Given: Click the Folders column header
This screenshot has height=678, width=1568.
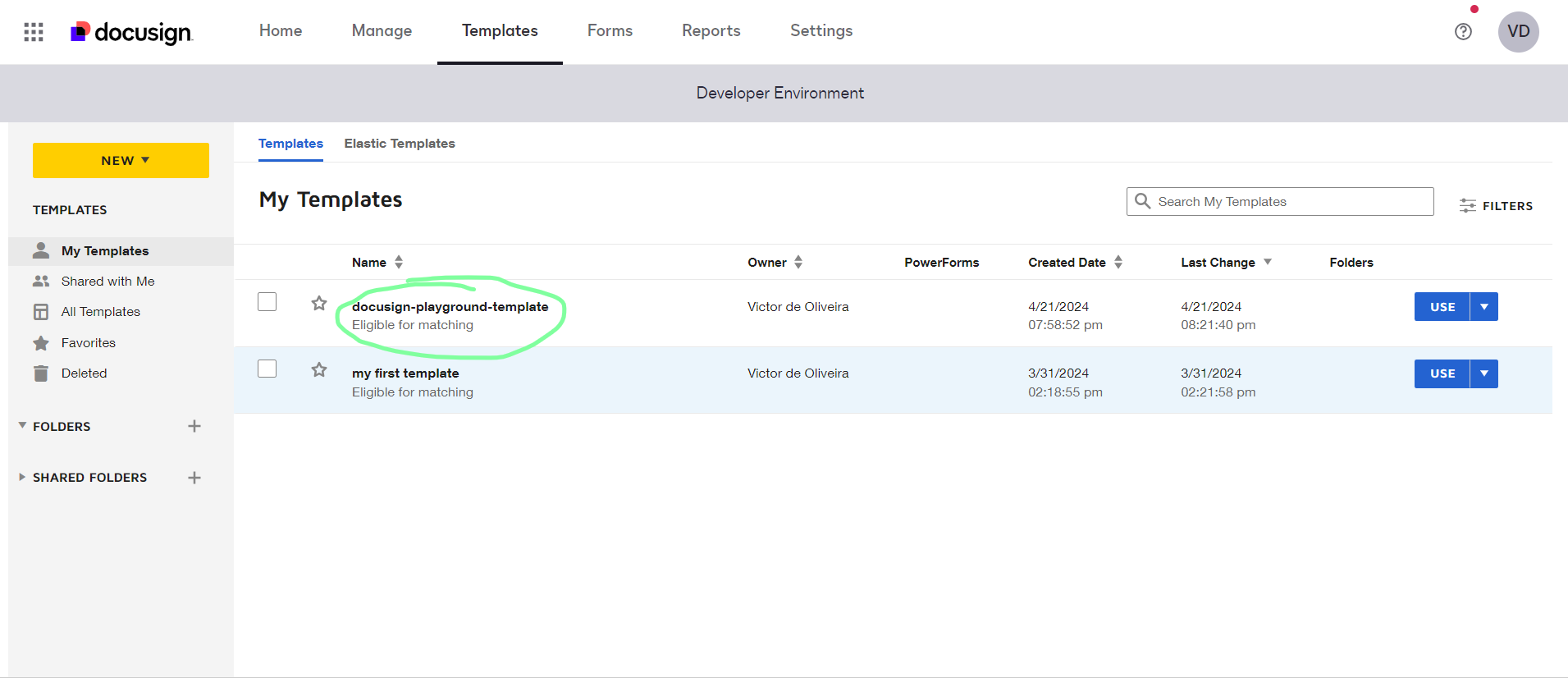Looking at the screenshot, I should (x=1351, y=263).
